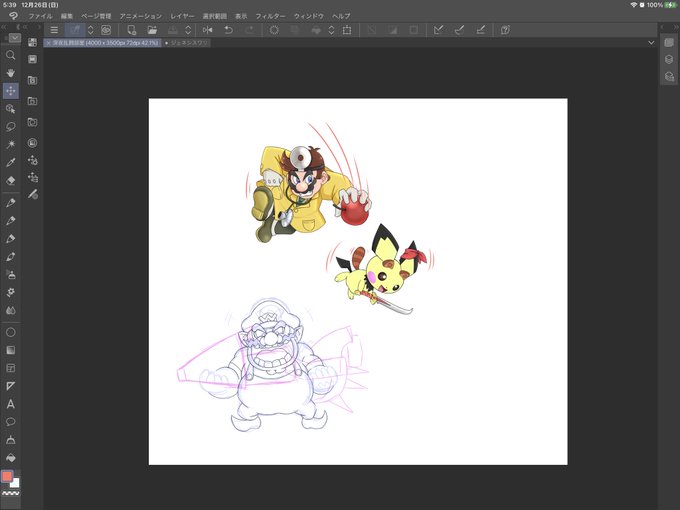This screenshot has height=510, width=680.
Task: Open the Quick Access panel icon at top of second column
Action: point(32,42)
